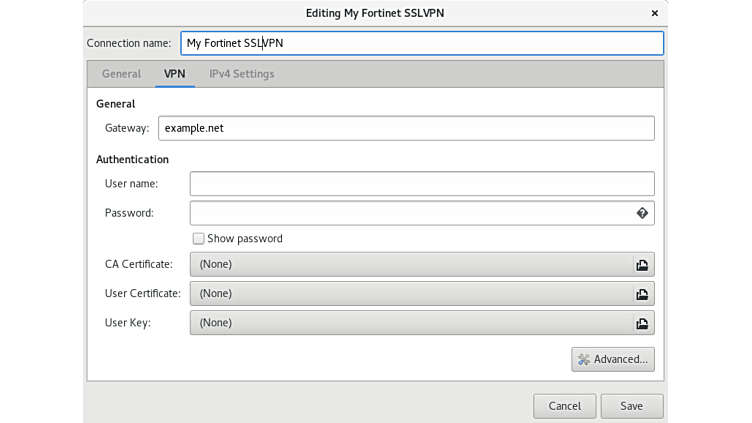Image resolution: width=752 pixels, height=423 pixels.
Task: Switch to the General tab
Action: (x=121, y=74)
